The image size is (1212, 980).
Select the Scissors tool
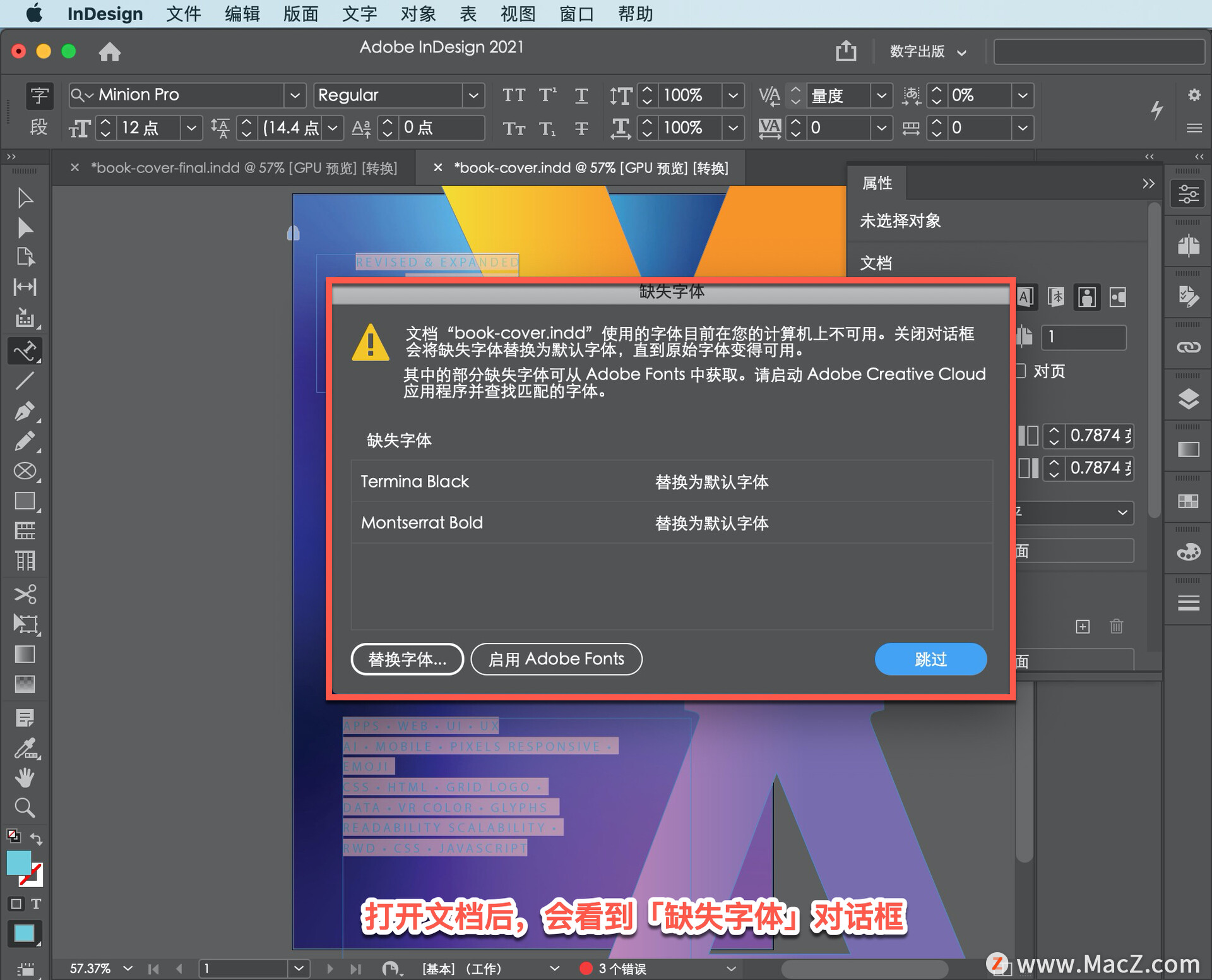(x=25, y=594)
